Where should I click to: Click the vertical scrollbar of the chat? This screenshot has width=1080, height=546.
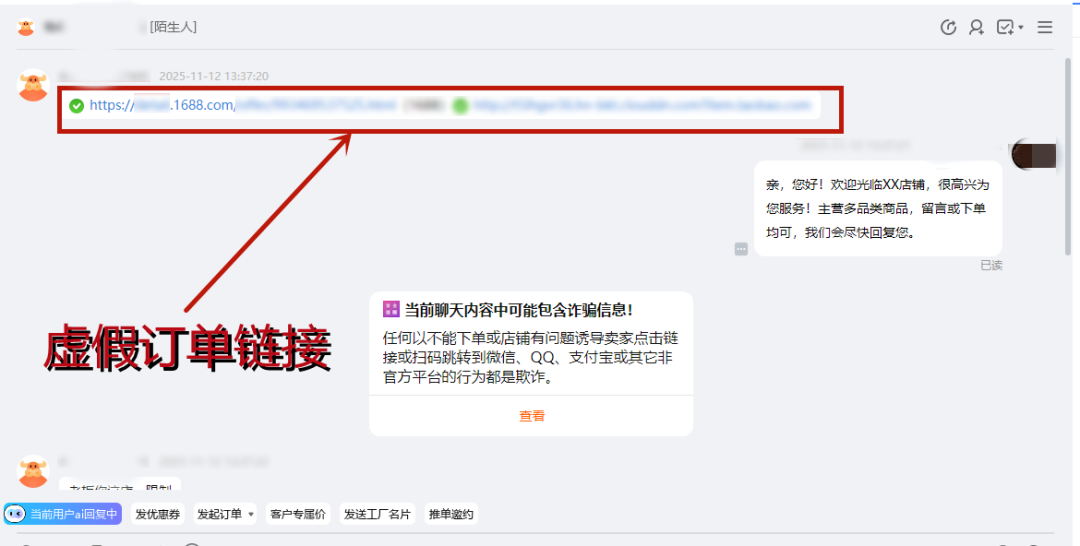pyautogui.click(x=1068, y=158)
